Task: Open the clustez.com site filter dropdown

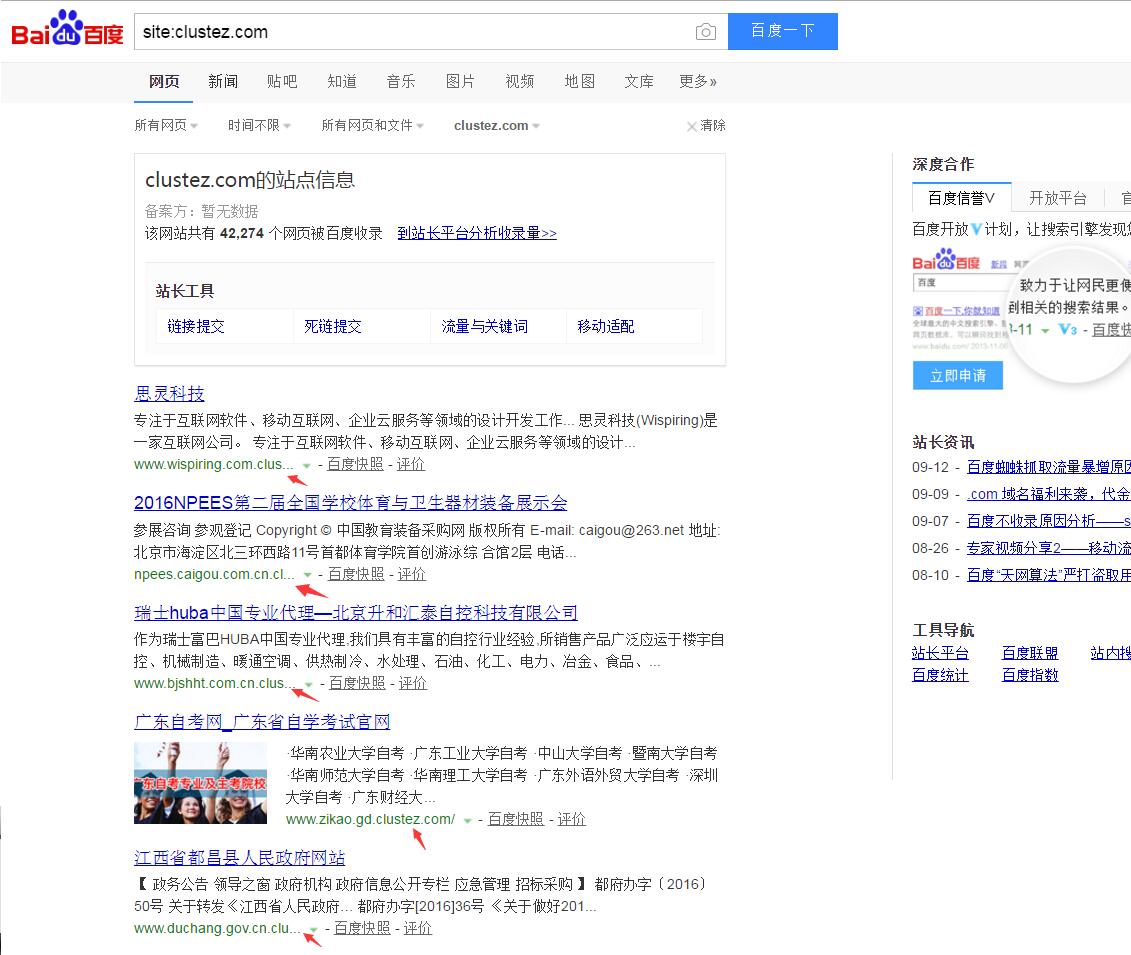Action: (x=496, y=126)
